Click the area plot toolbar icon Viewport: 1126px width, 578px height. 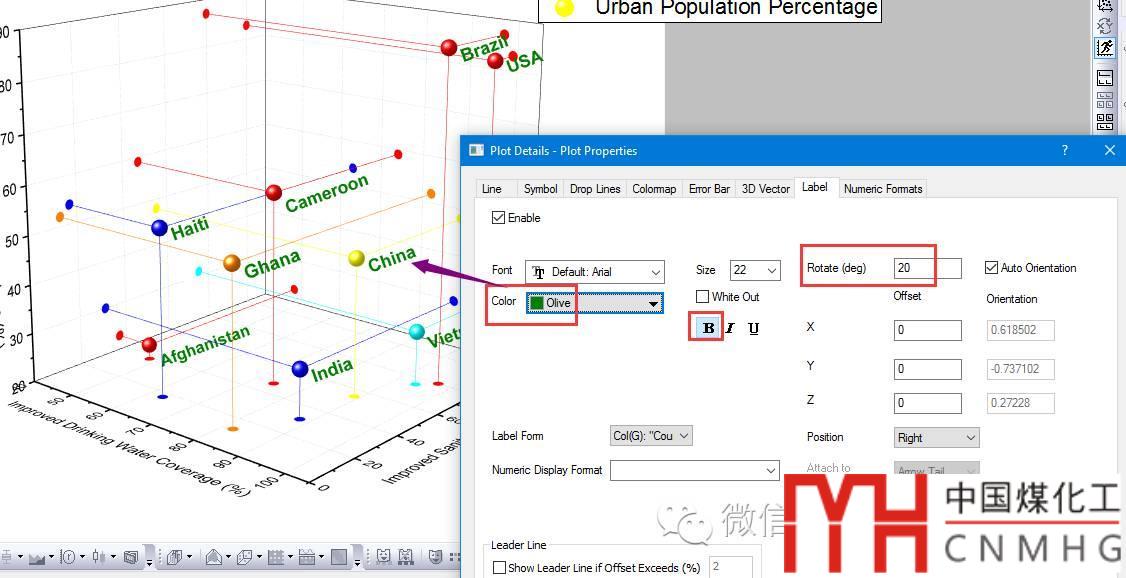click(x=39, y=557)
